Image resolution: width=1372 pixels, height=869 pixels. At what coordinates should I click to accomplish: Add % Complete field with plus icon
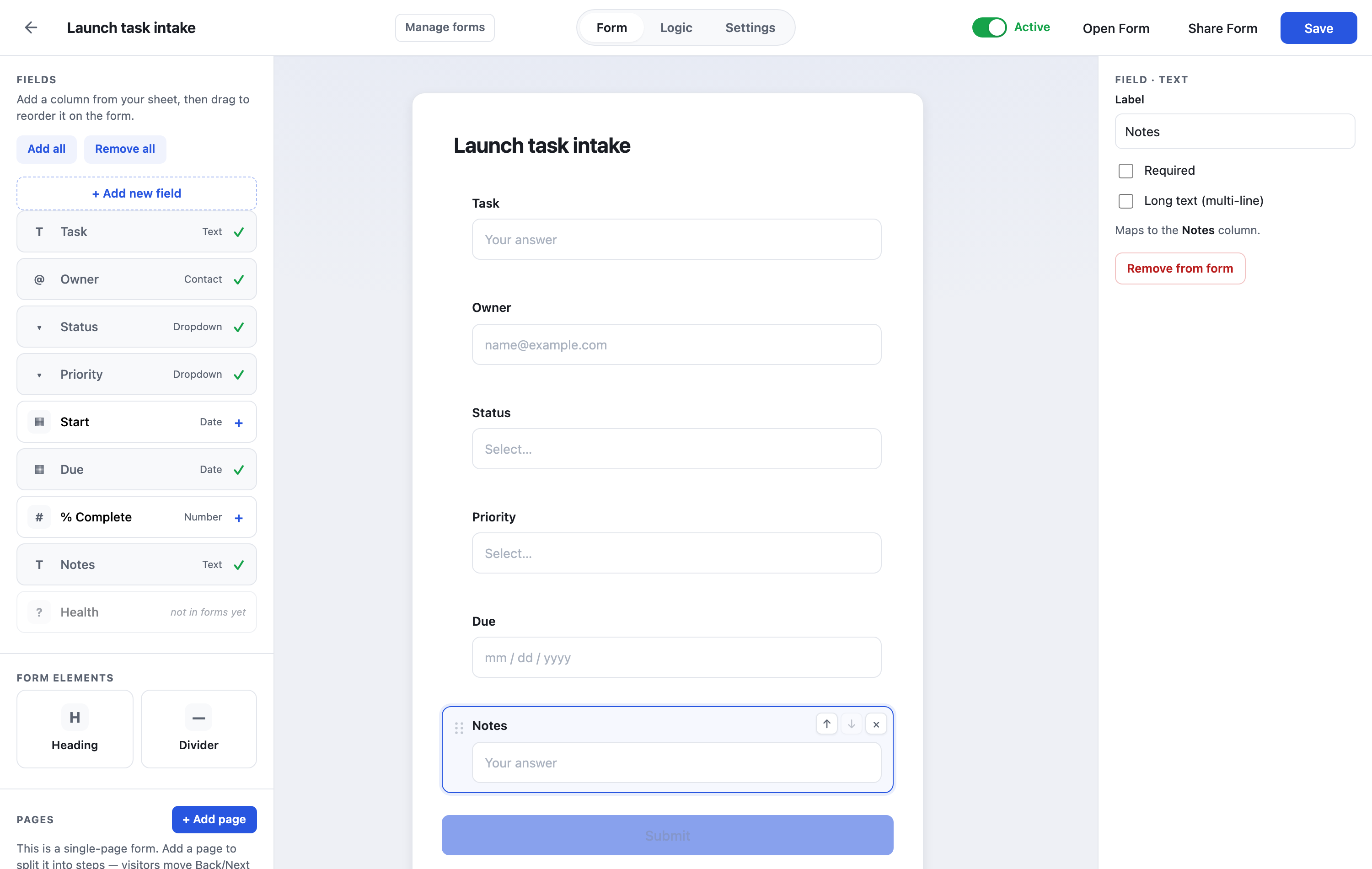click(239, 517)
